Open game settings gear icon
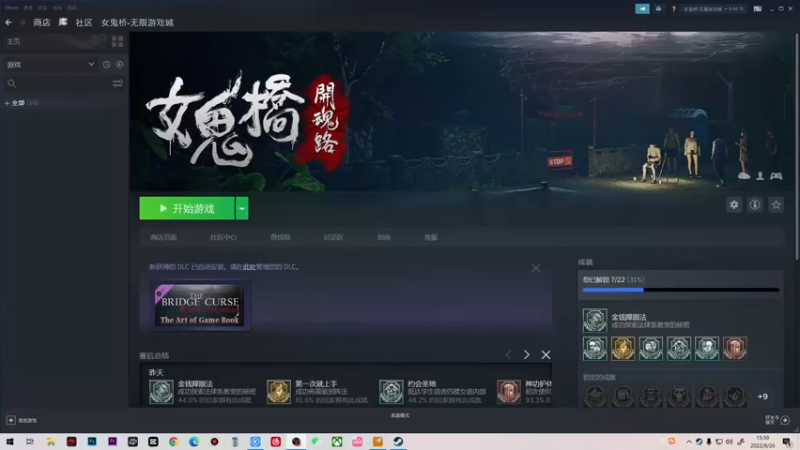Image resolution: width=800 pixels, height=450 pixels. click(x=734, y=205)
